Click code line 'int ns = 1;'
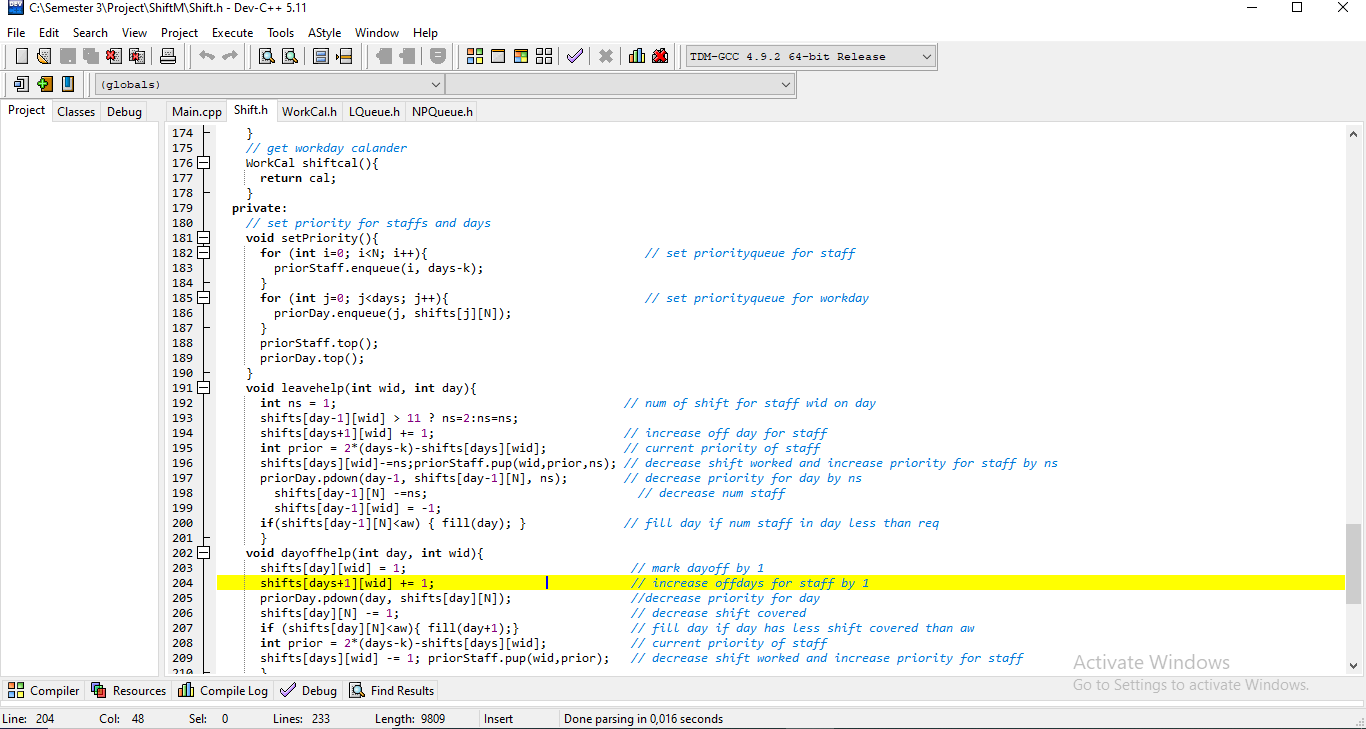 298,403
